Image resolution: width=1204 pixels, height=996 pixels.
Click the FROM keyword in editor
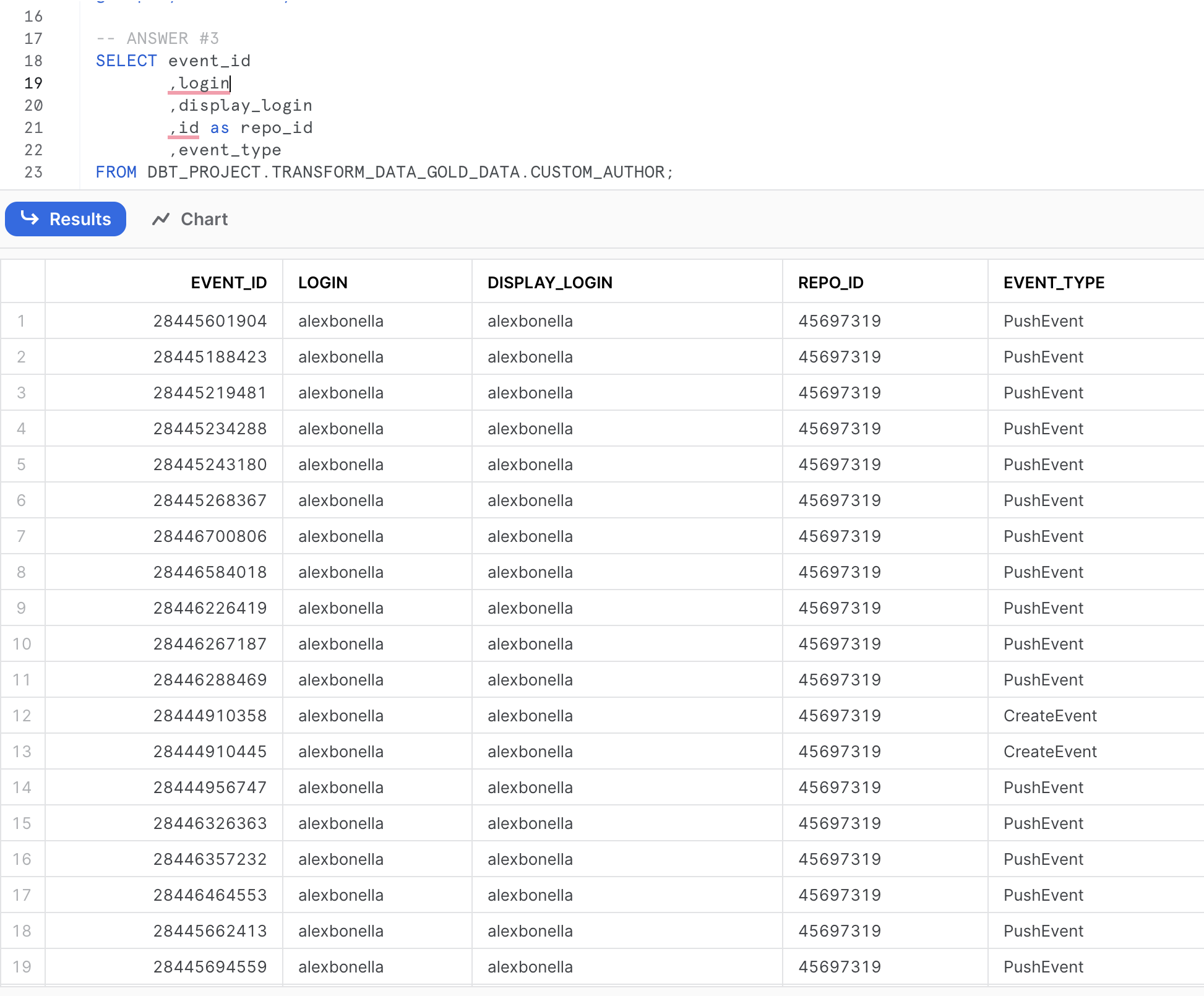(x=116, y=172)
